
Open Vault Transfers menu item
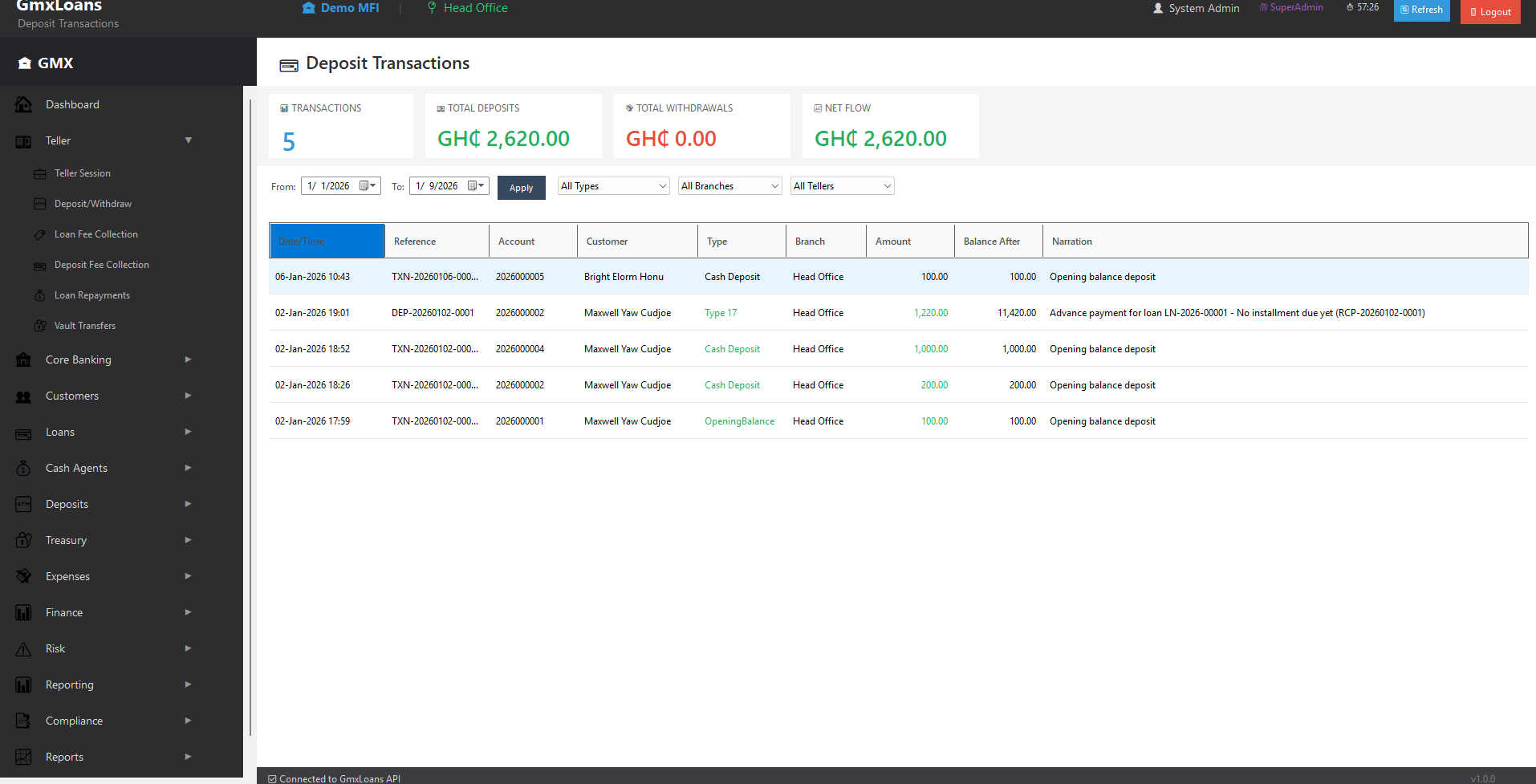click(85, 326)
